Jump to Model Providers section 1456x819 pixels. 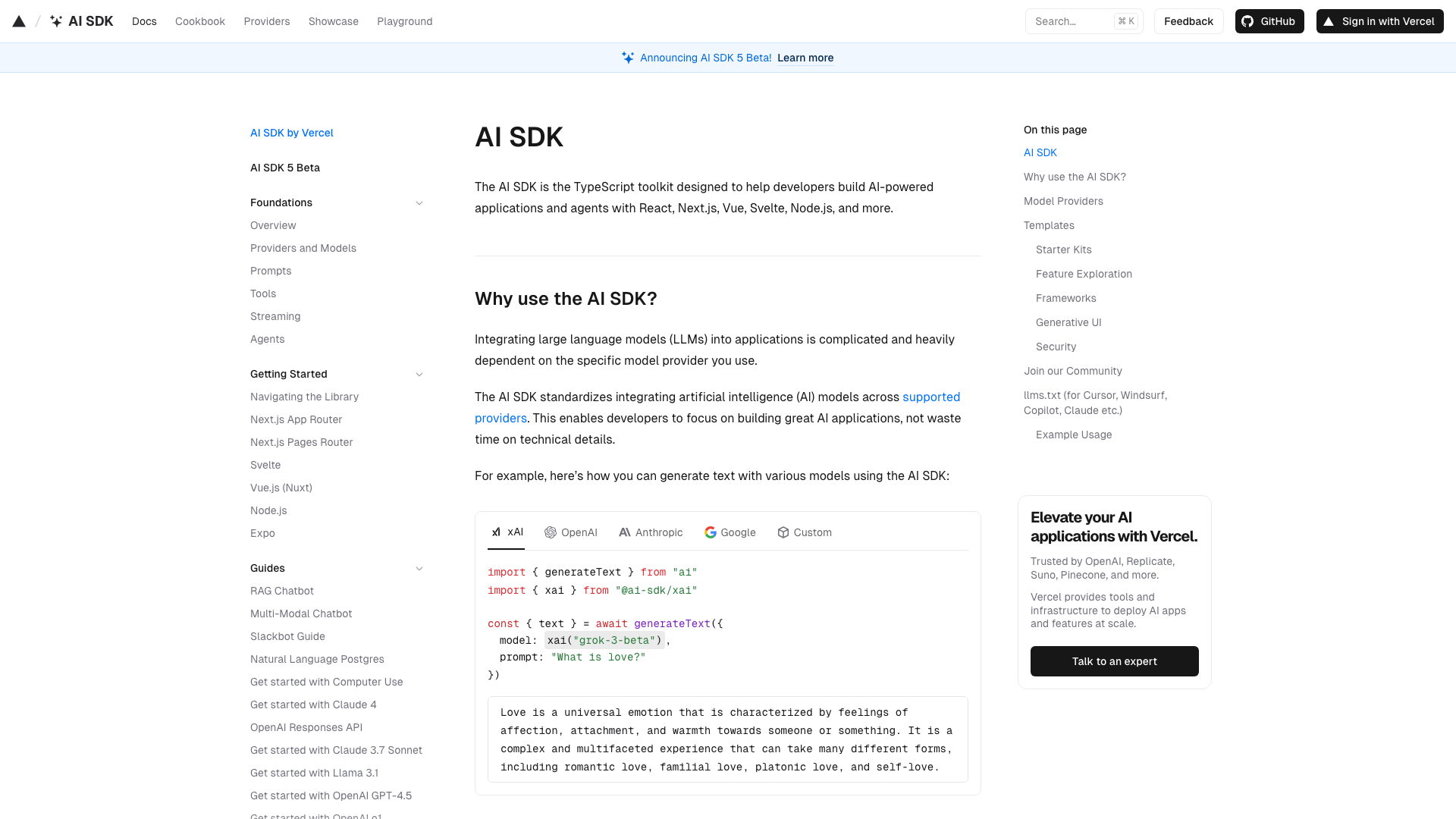(x=1063, y=201)
